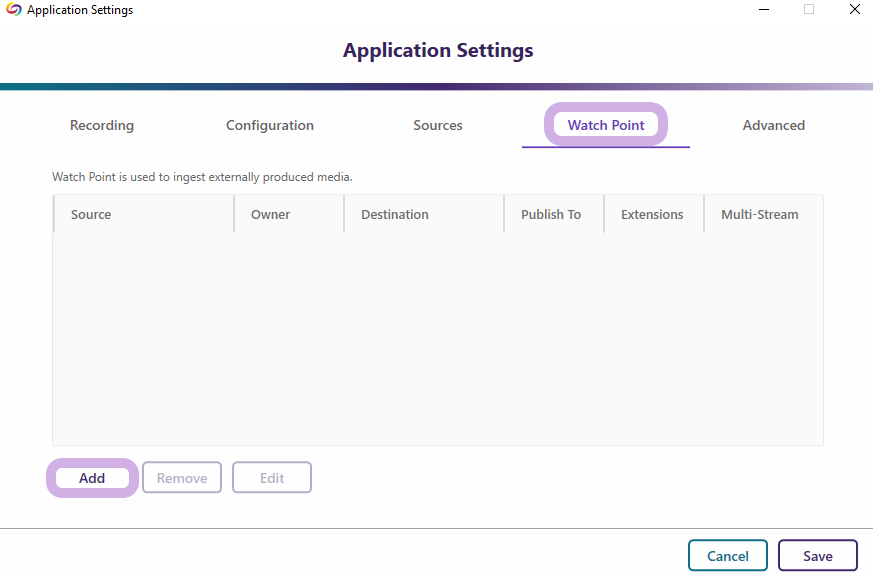Viewport: 873px width, 577px height.
Task: Minimize the Application Settings window
Action: (x=762, y=10)
